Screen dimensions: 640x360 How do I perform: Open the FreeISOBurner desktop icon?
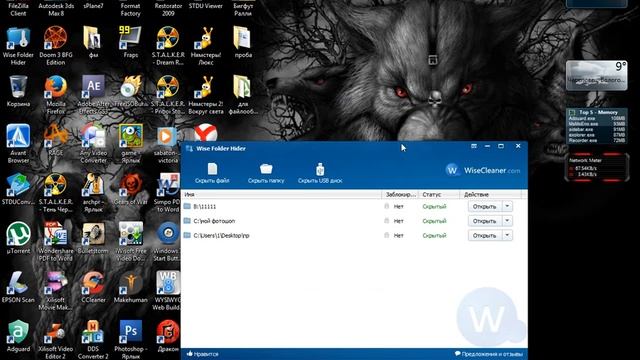pos(131,91)
